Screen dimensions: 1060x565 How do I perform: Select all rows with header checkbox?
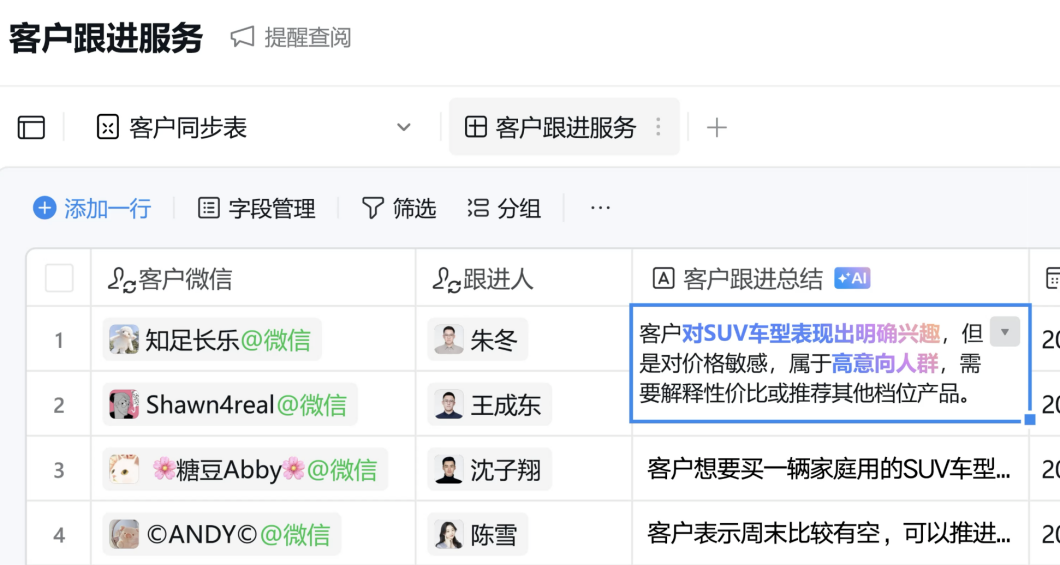(x=59, y=279)
